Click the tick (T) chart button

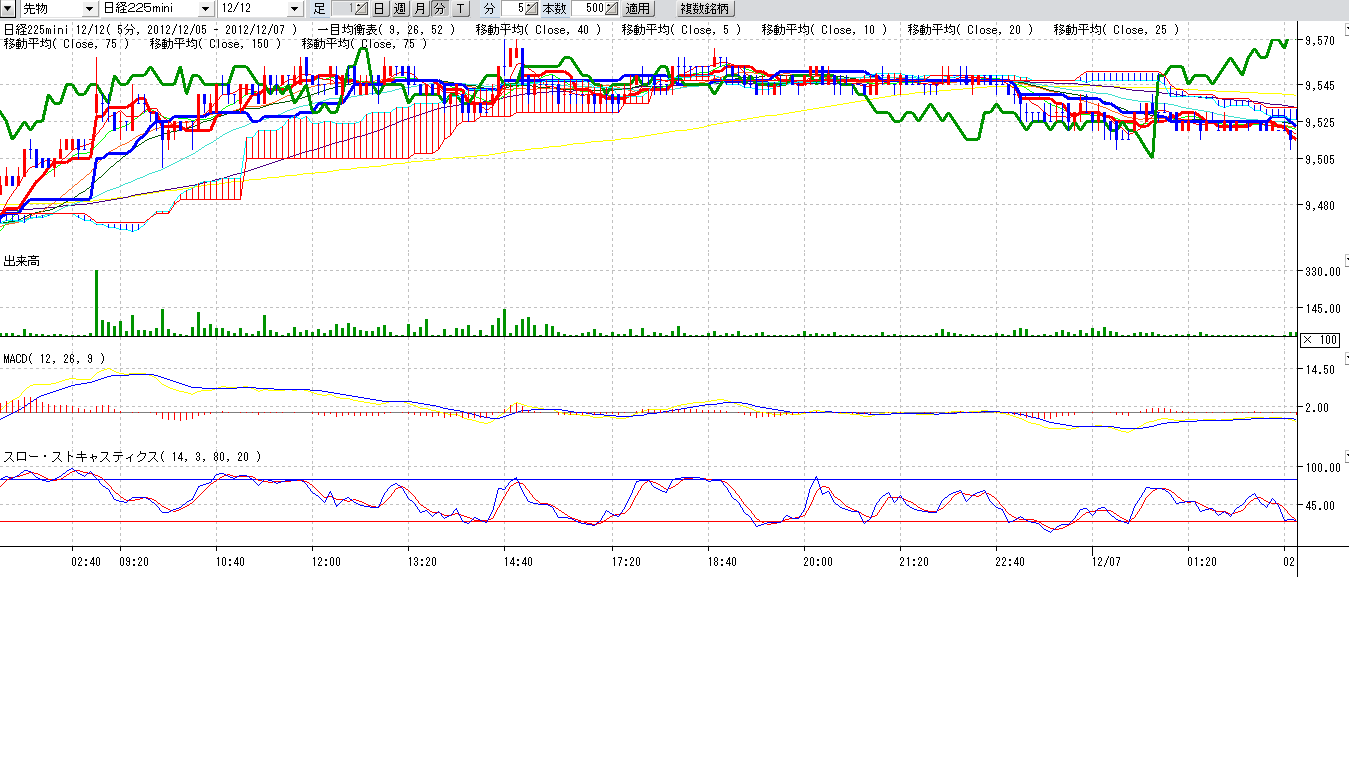460,9
